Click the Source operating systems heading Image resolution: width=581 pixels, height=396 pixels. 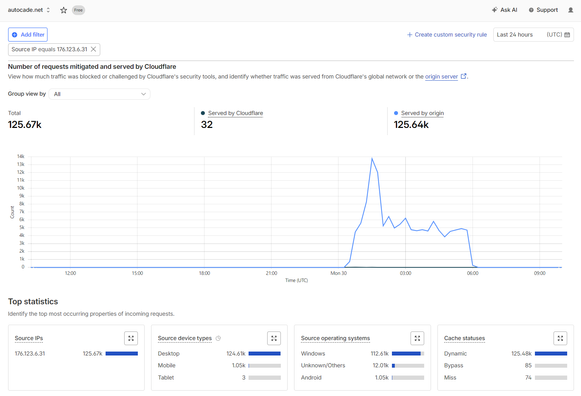pos(335,338)
